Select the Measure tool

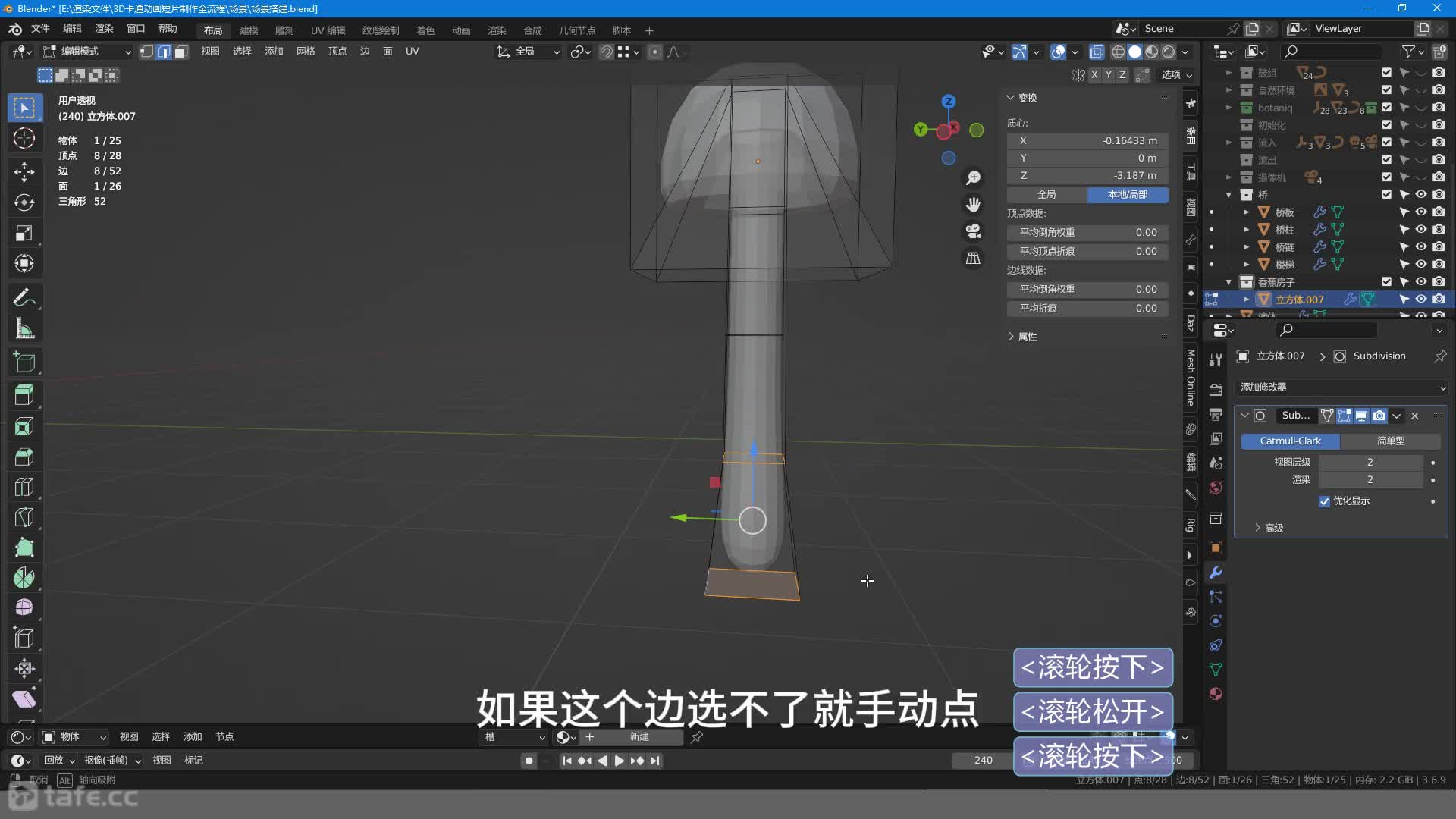click(x=24, y=328)
